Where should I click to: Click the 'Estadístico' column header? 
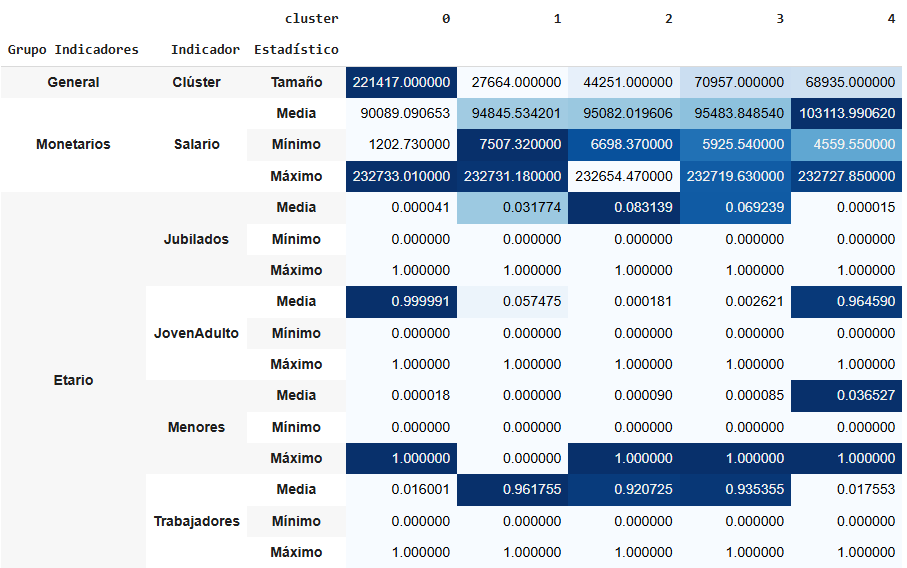point(296,49)
